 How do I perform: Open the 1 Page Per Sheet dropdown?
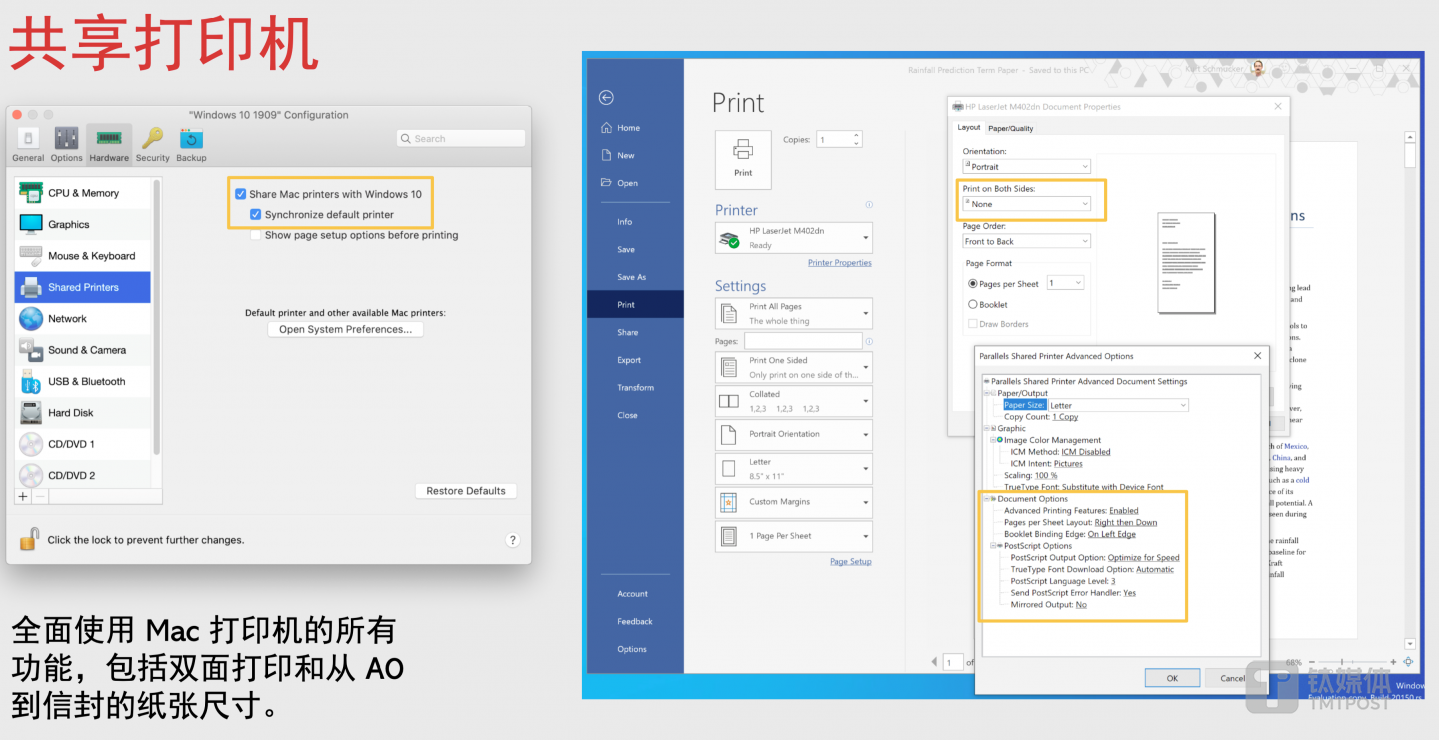point(794,536)
